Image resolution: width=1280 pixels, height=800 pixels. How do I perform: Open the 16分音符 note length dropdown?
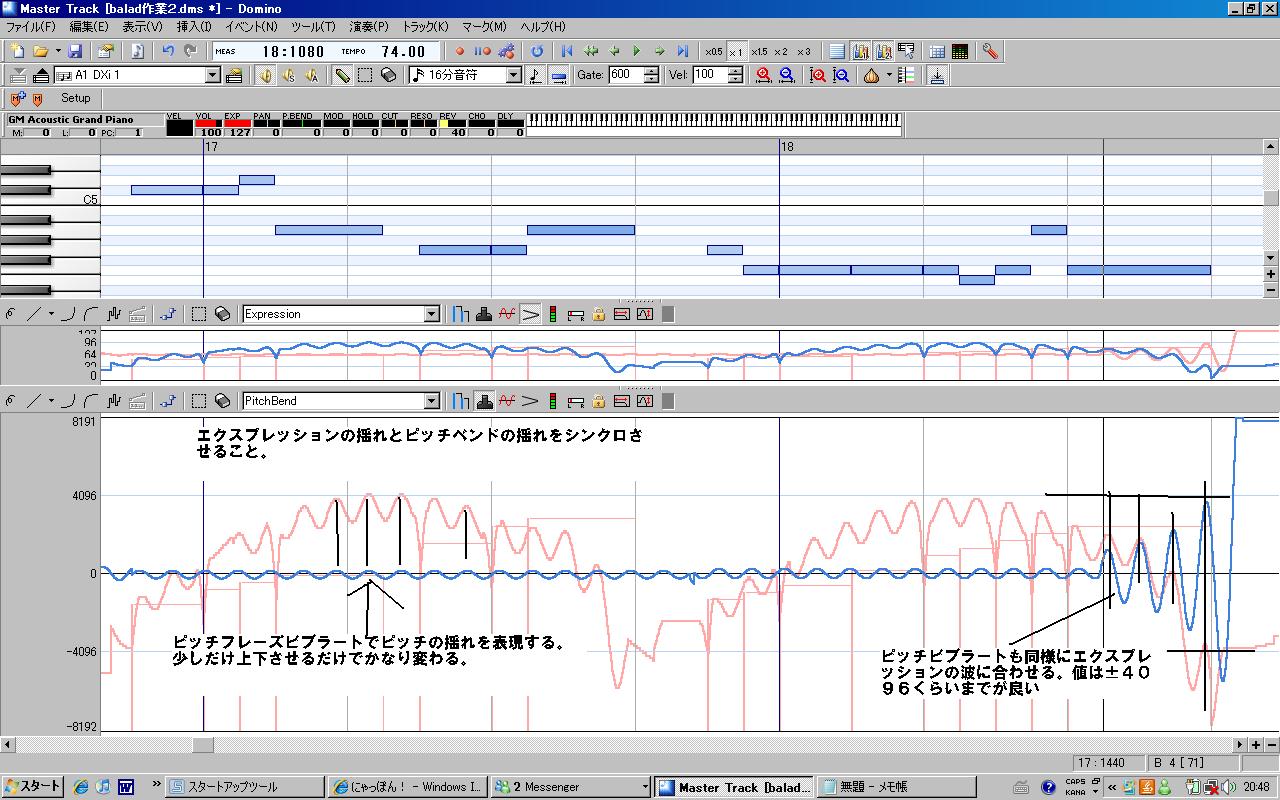[514, 75]
